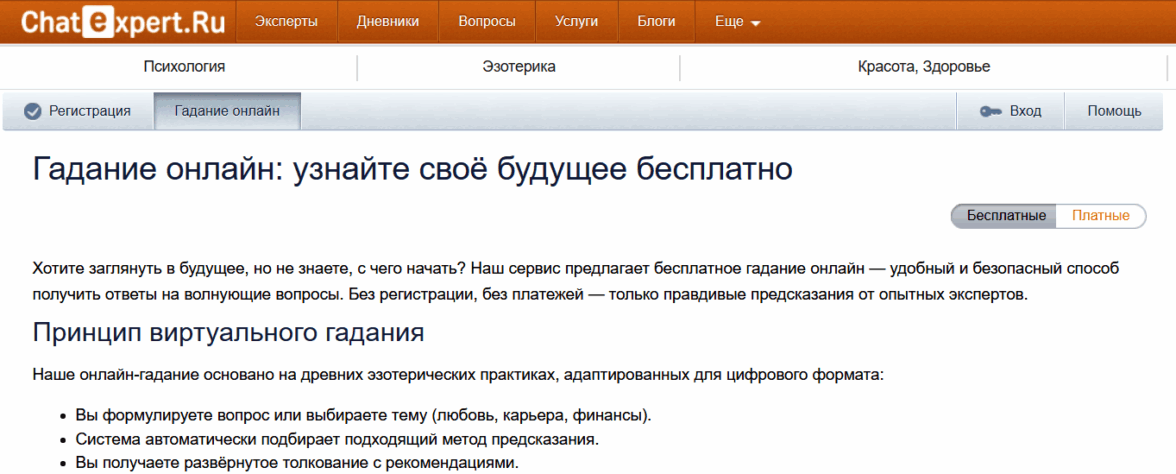Open the Эксперты menu item

pos(286,21)
